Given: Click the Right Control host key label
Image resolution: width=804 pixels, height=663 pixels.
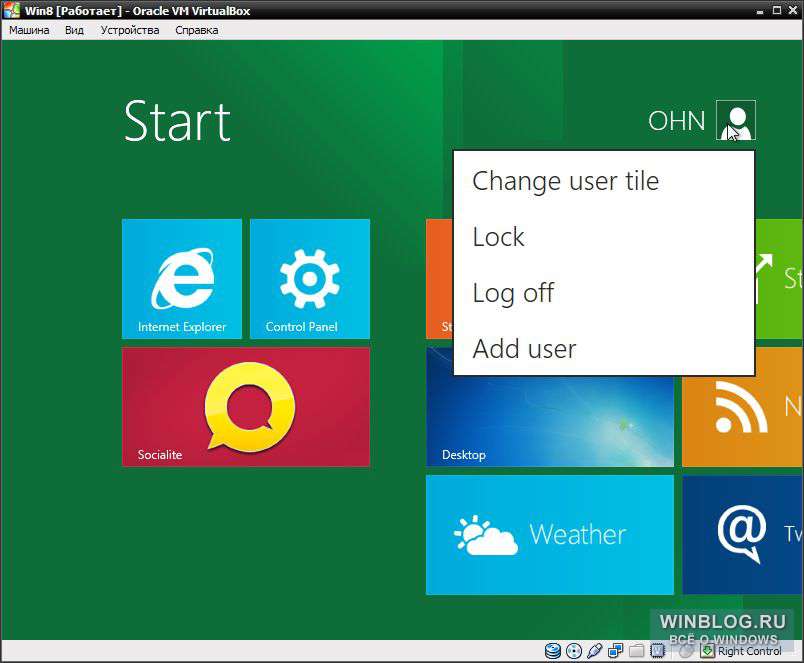Looking at the screenshot, I should tap(750, 651).
